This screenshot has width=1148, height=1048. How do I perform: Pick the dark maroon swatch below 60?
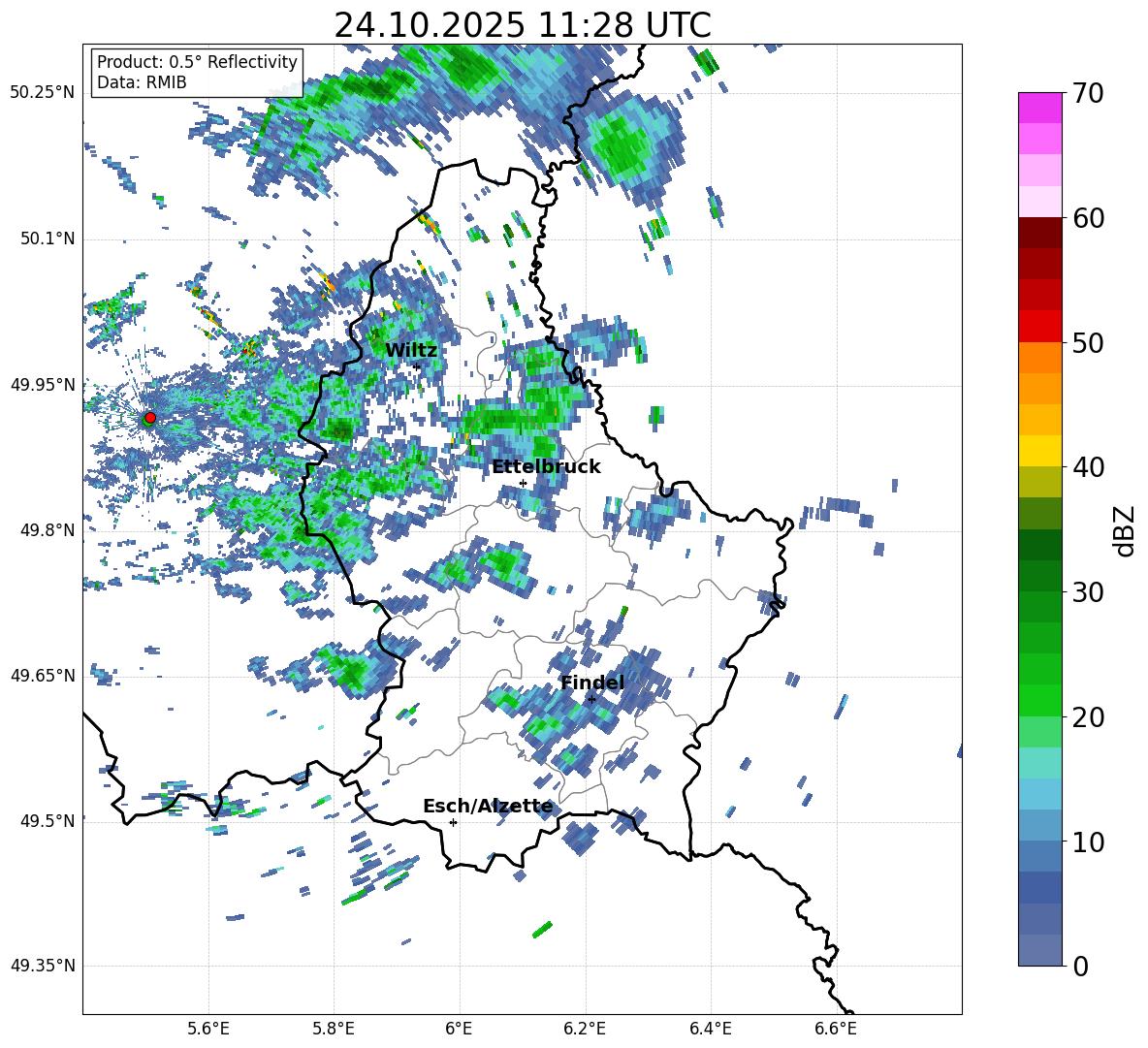(1040, 233)
